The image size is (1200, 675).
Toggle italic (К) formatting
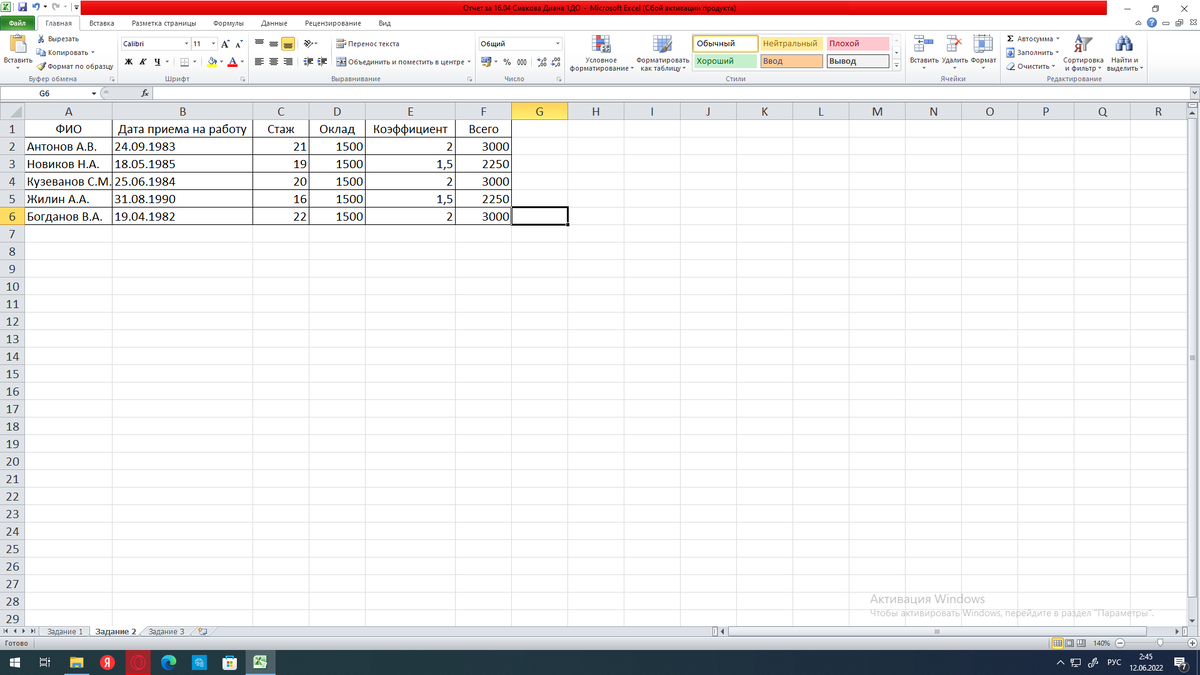[x=143, y=62]
